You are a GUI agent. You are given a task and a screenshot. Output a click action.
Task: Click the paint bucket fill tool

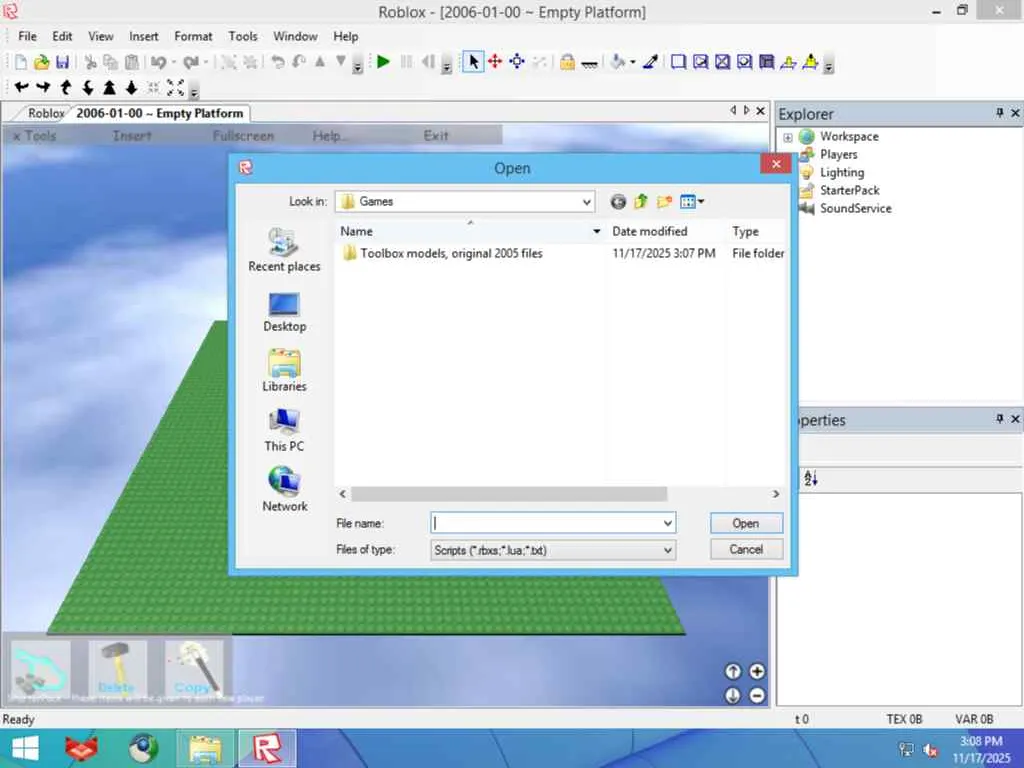point(617,62)
